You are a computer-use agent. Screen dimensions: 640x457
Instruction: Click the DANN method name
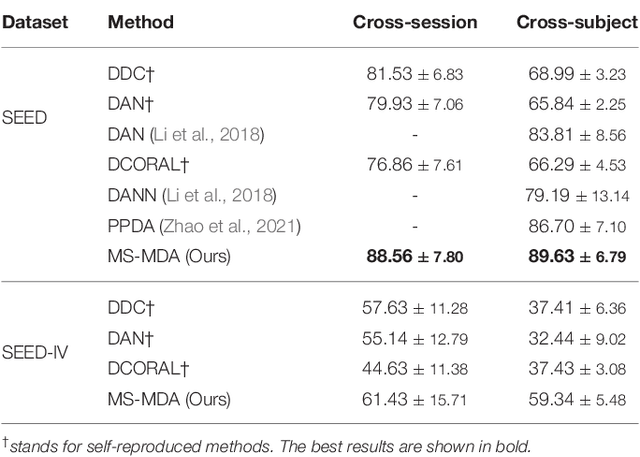pos(128,194)
